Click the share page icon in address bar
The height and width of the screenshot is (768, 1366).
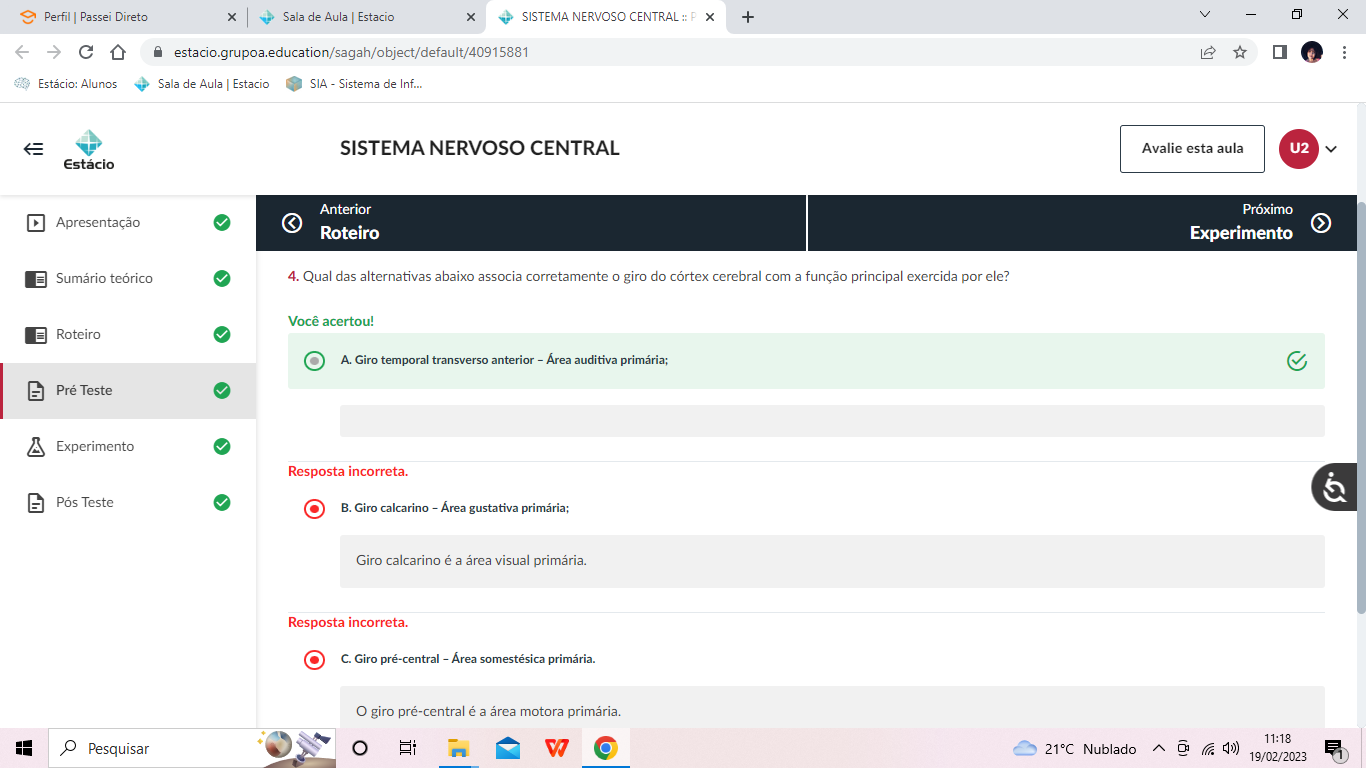tap(1208, 52)
